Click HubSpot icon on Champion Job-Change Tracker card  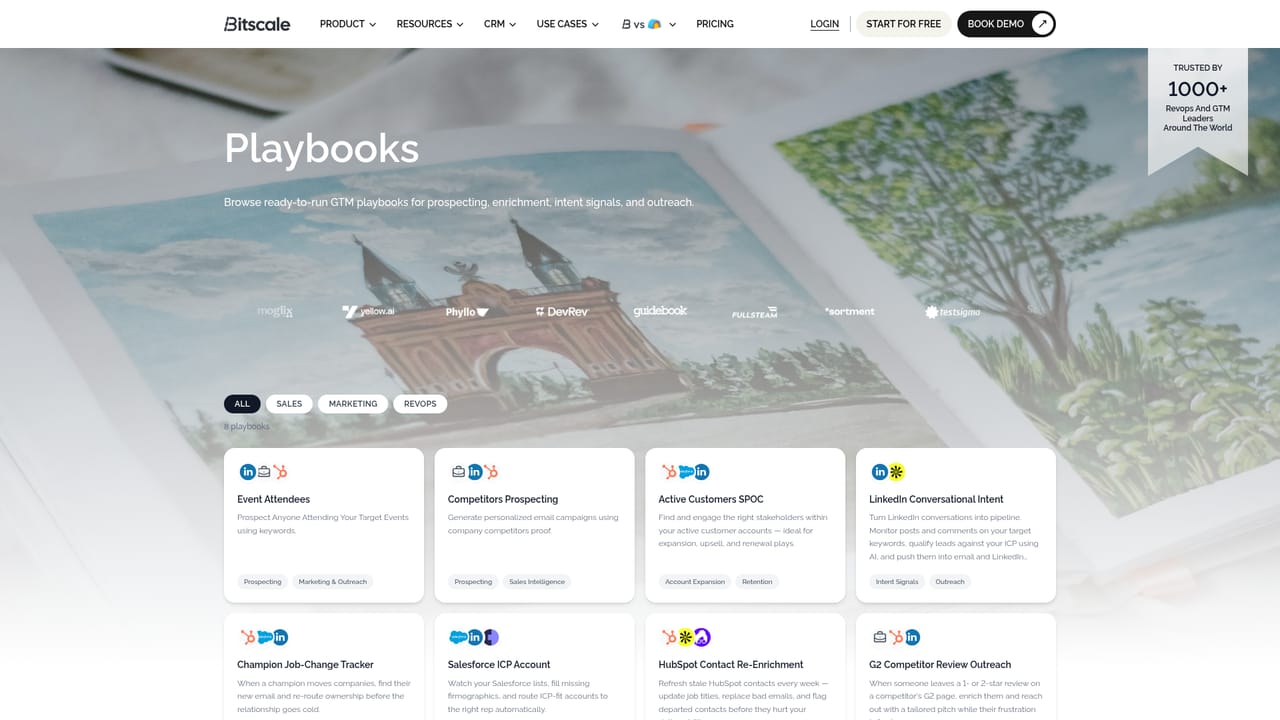(247, 637)
